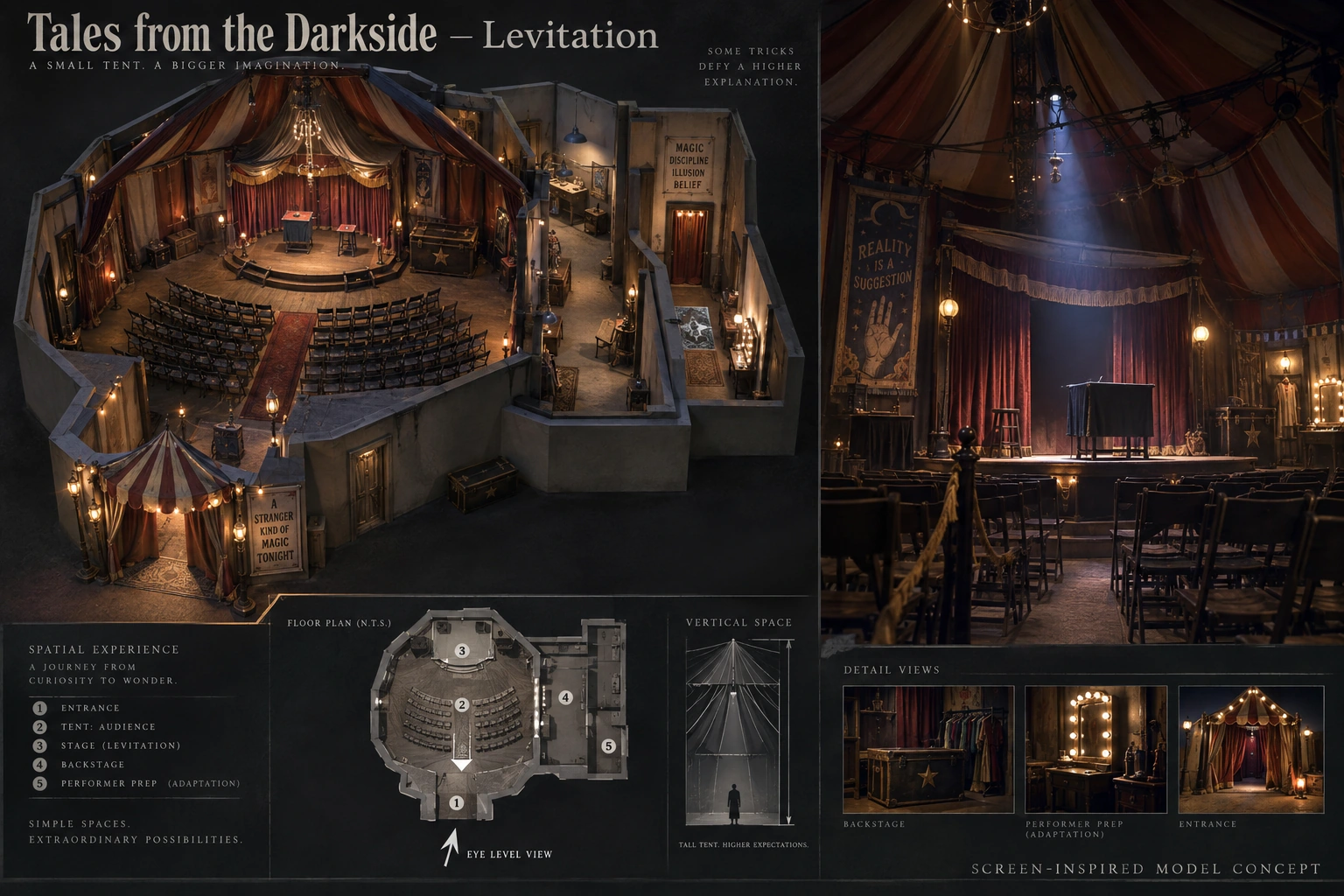
Task: Click the 'SPATIAL EXPERIENCE' heading
Action: click(x=104, y=649)
